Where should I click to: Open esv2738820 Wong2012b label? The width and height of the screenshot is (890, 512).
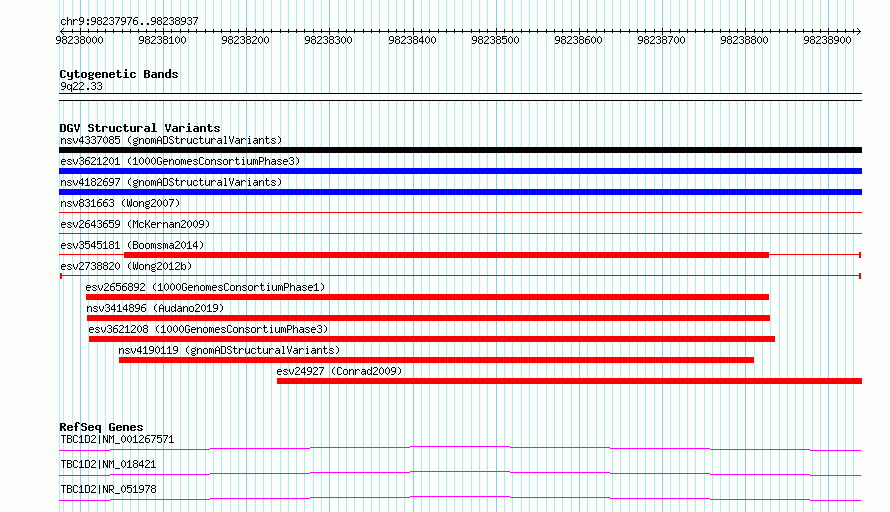pyautogui.click(x=126, y=266)
